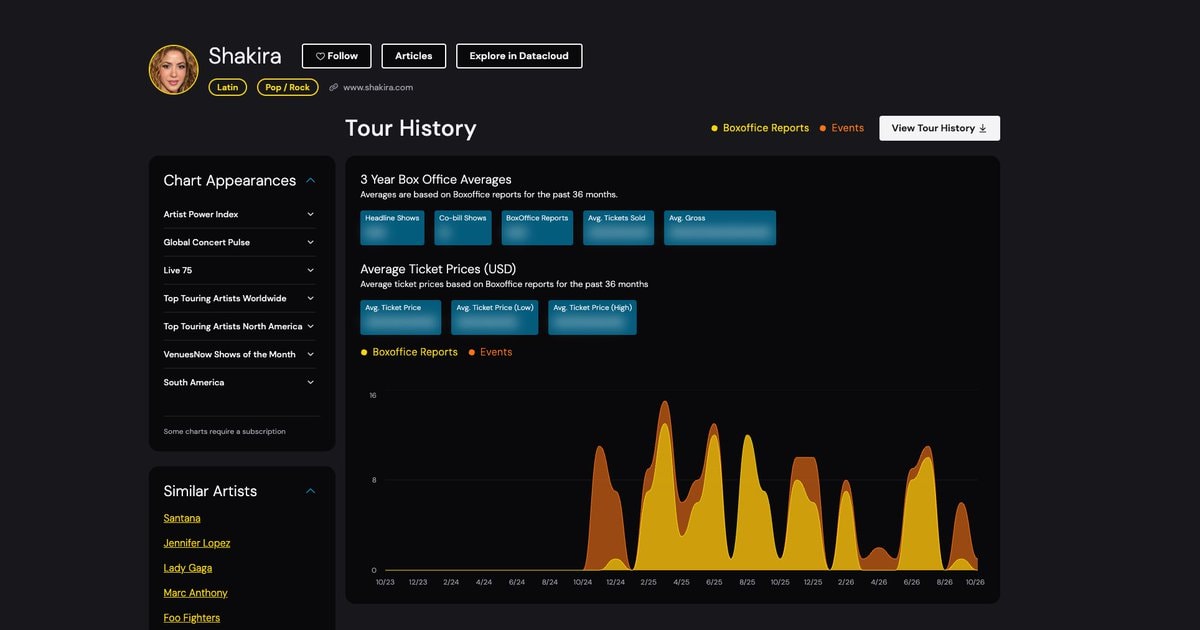
Task: Click the Shakira artist name heading
Action: [x=245, y=56]
